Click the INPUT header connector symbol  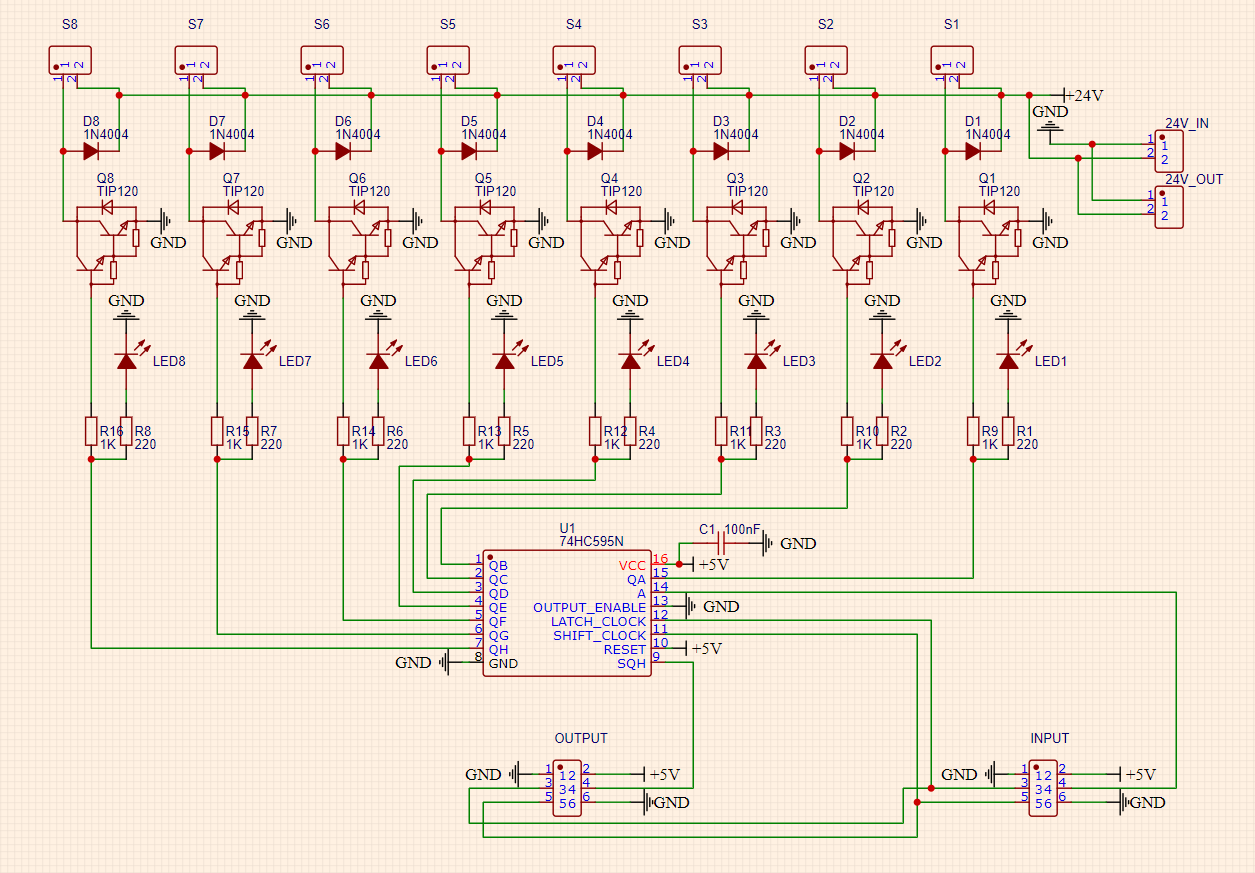pos(1043,788)
